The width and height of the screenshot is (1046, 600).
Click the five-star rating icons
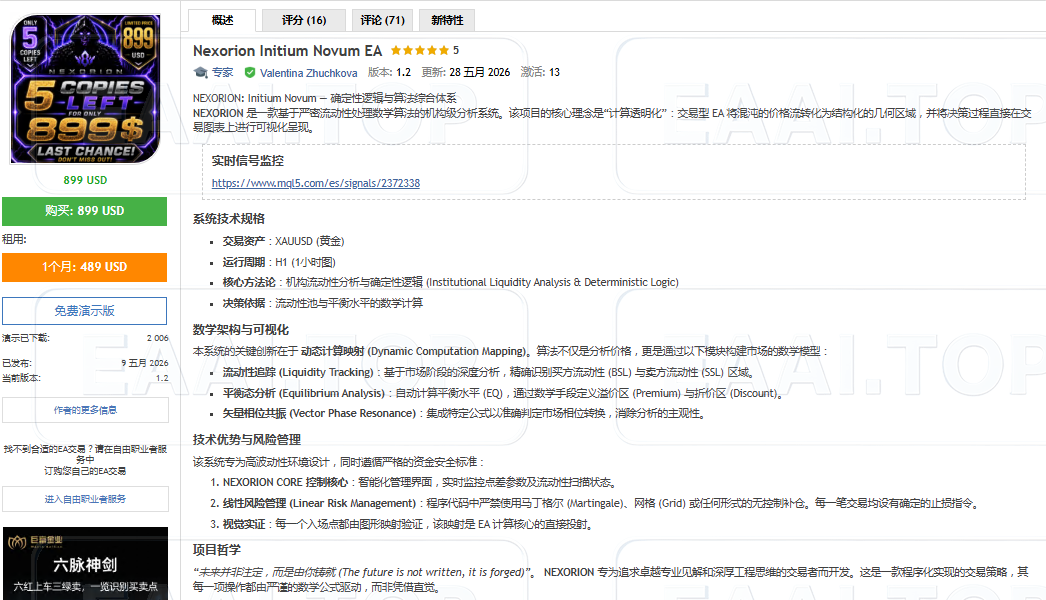(420, 50)
